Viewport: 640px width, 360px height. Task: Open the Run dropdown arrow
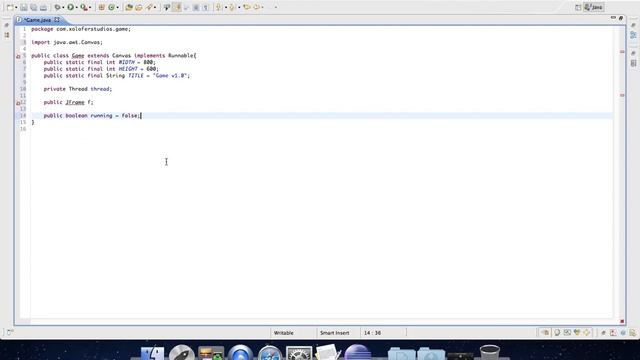[76, 7]
